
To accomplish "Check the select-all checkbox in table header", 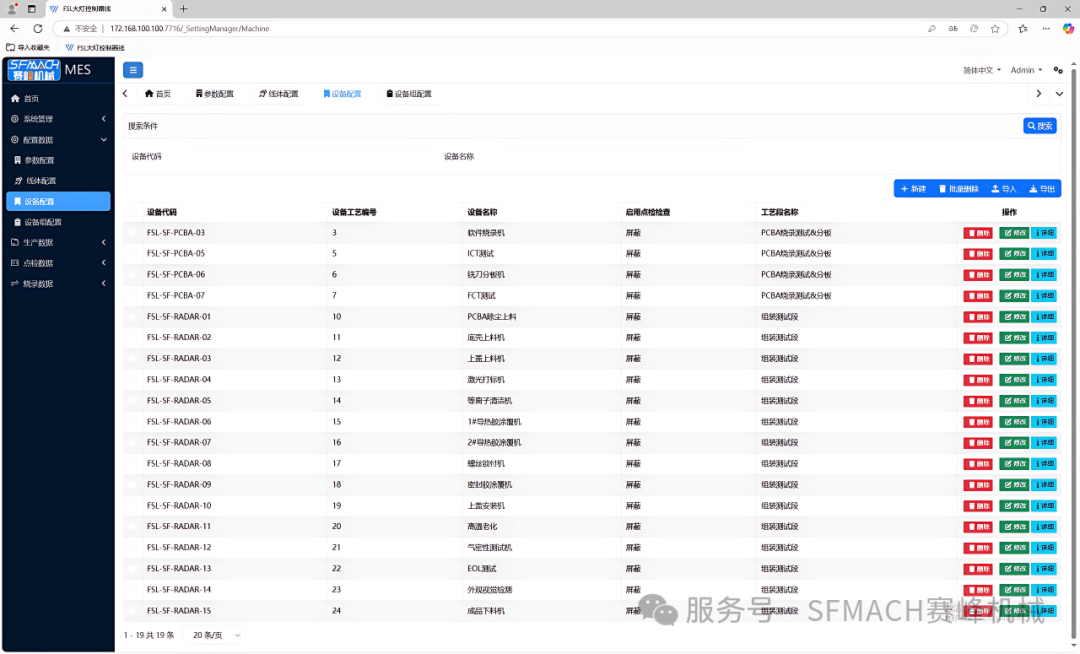I will [133, 212].
